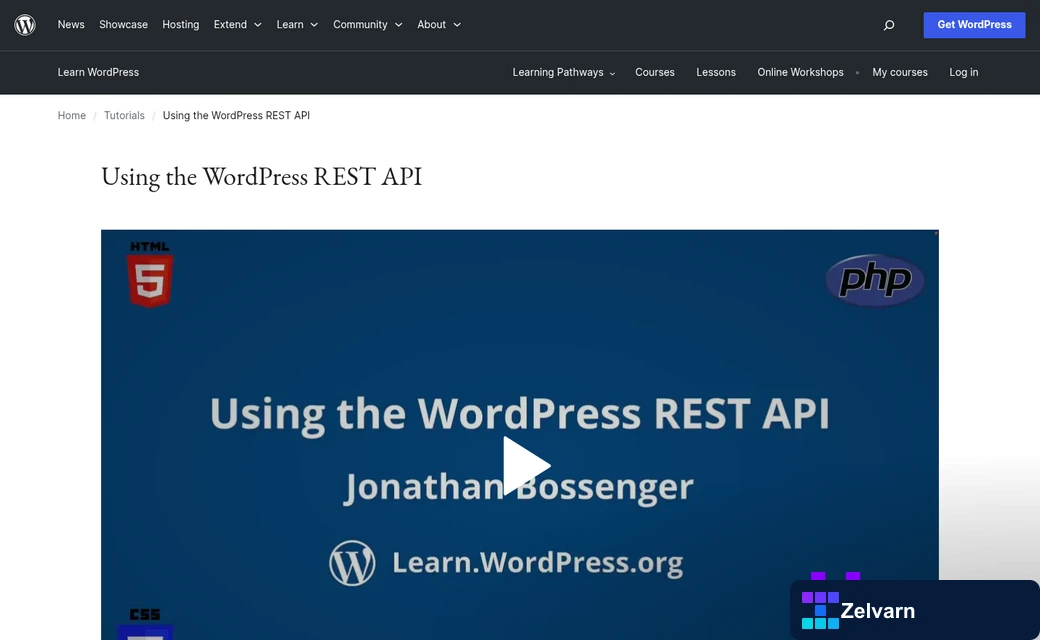Play the REST API tutorial video
Screen dimensions: 1040x640
pos(526,466)
